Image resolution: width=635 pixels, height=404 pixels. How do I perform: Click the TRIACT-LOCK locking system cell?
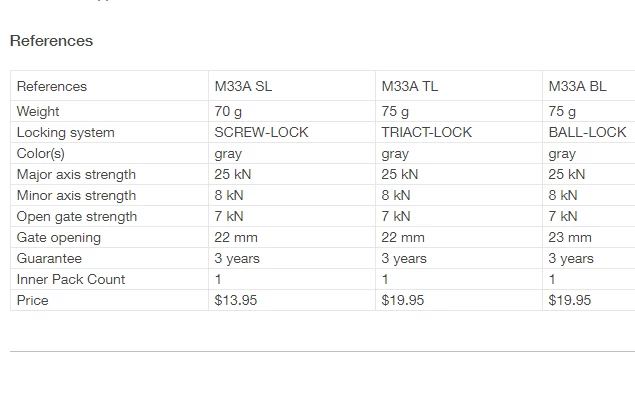pos(427,132)
